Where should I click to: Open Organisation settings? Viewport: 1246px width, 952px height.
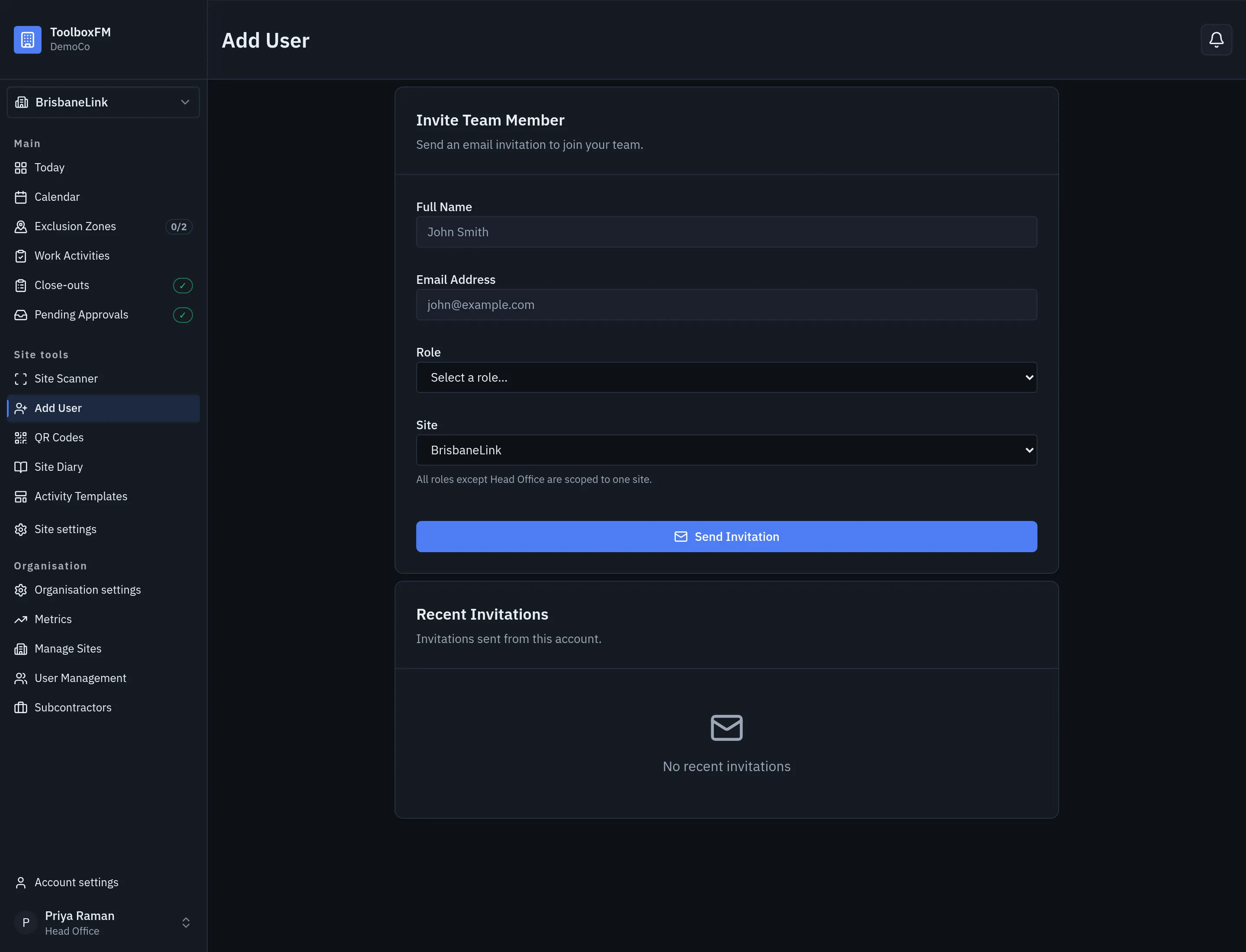pyautogui.click(x=103, y=591)
